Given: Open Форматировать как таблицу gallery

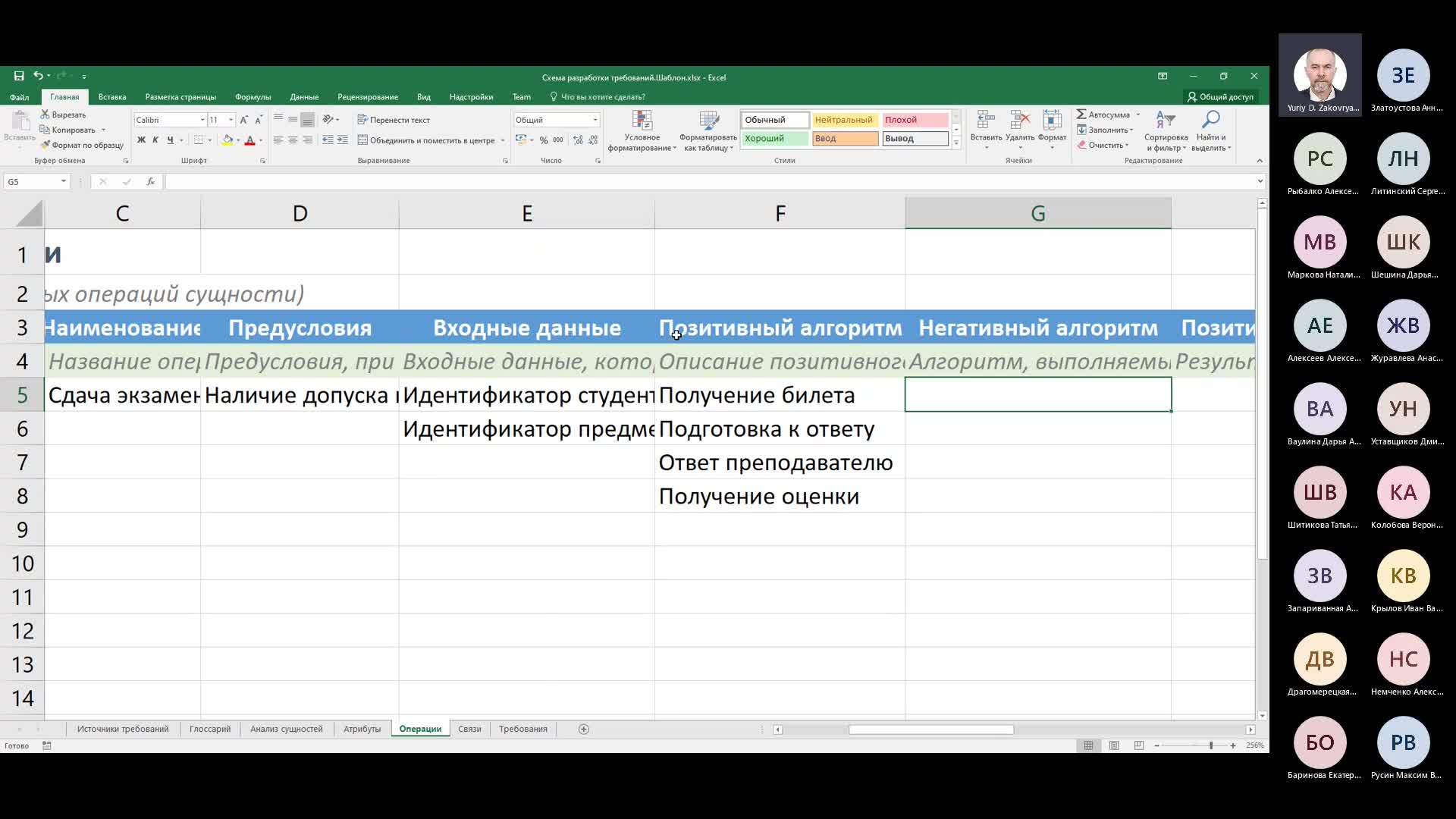Looking at the screenshot, I should [x=708, y=131].
